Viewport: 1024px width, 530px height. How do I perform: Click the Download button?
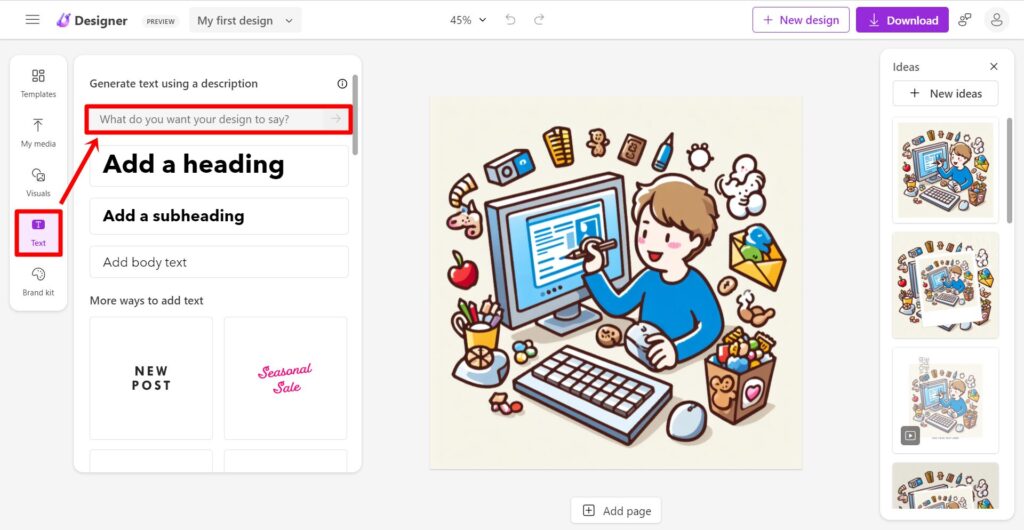(x=903, y=20)
